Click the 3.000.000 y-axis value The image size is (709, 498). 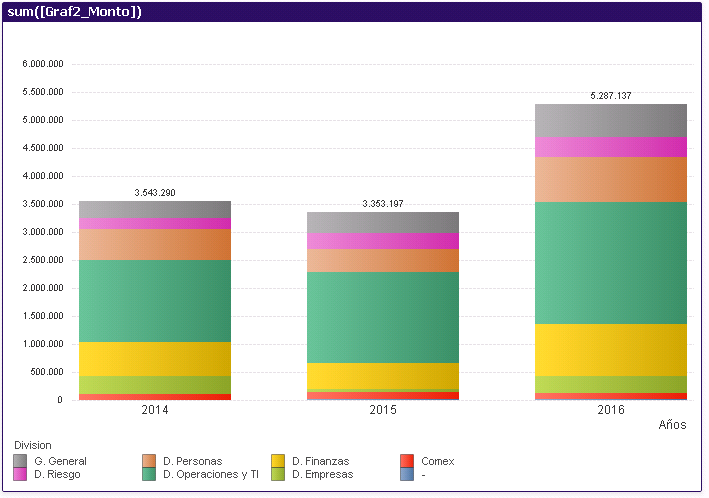tap(43, 232)
